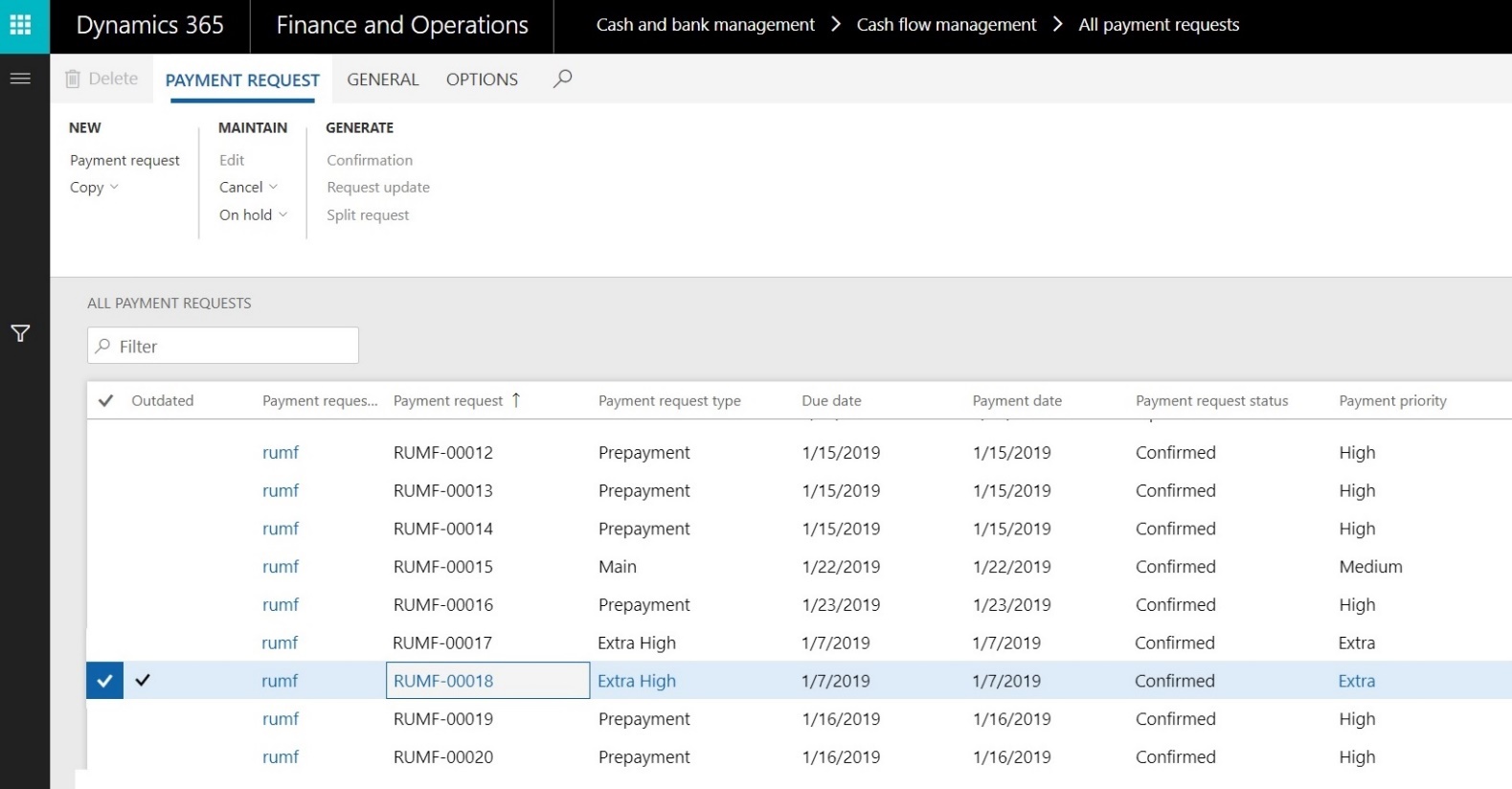The image size is (1512, 789).
Task: Expand the Cancel dropdown
Action: [x=248, y=188]
